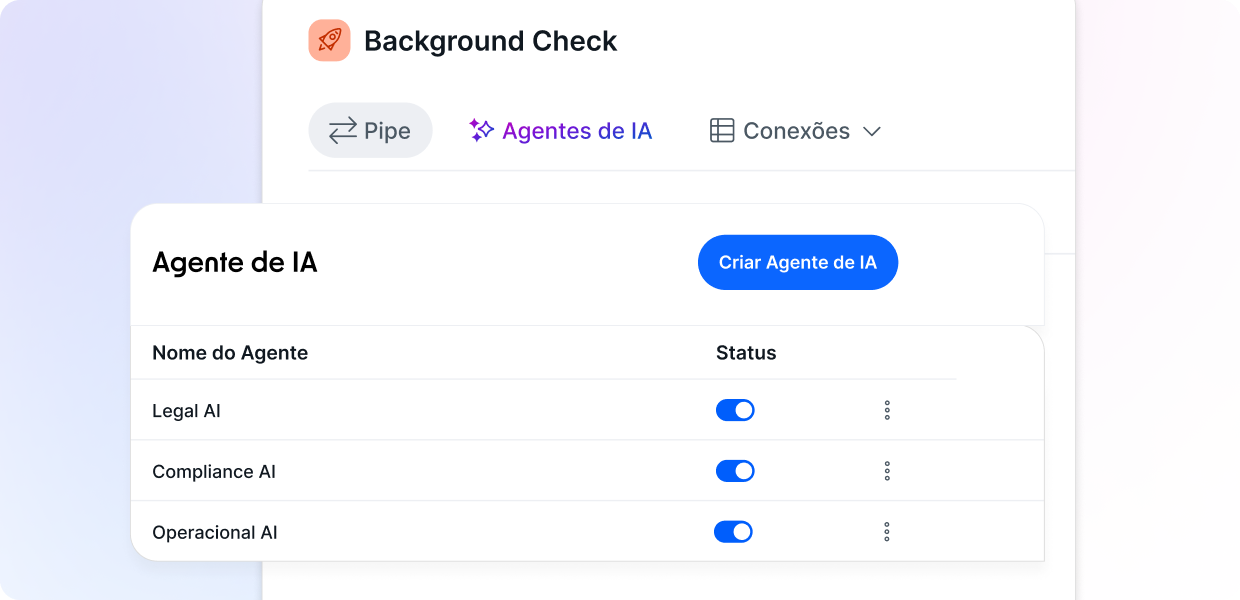Screen dimensions: 1240x600
Task: Open the three-dot menu for Operacional AI
Action: (887, 532)
